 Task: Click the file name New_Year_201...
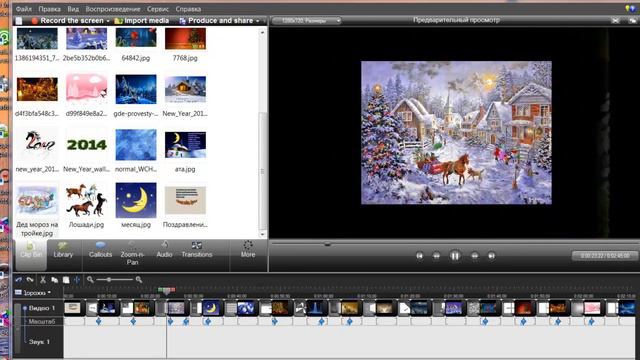[x=185, y=113]
